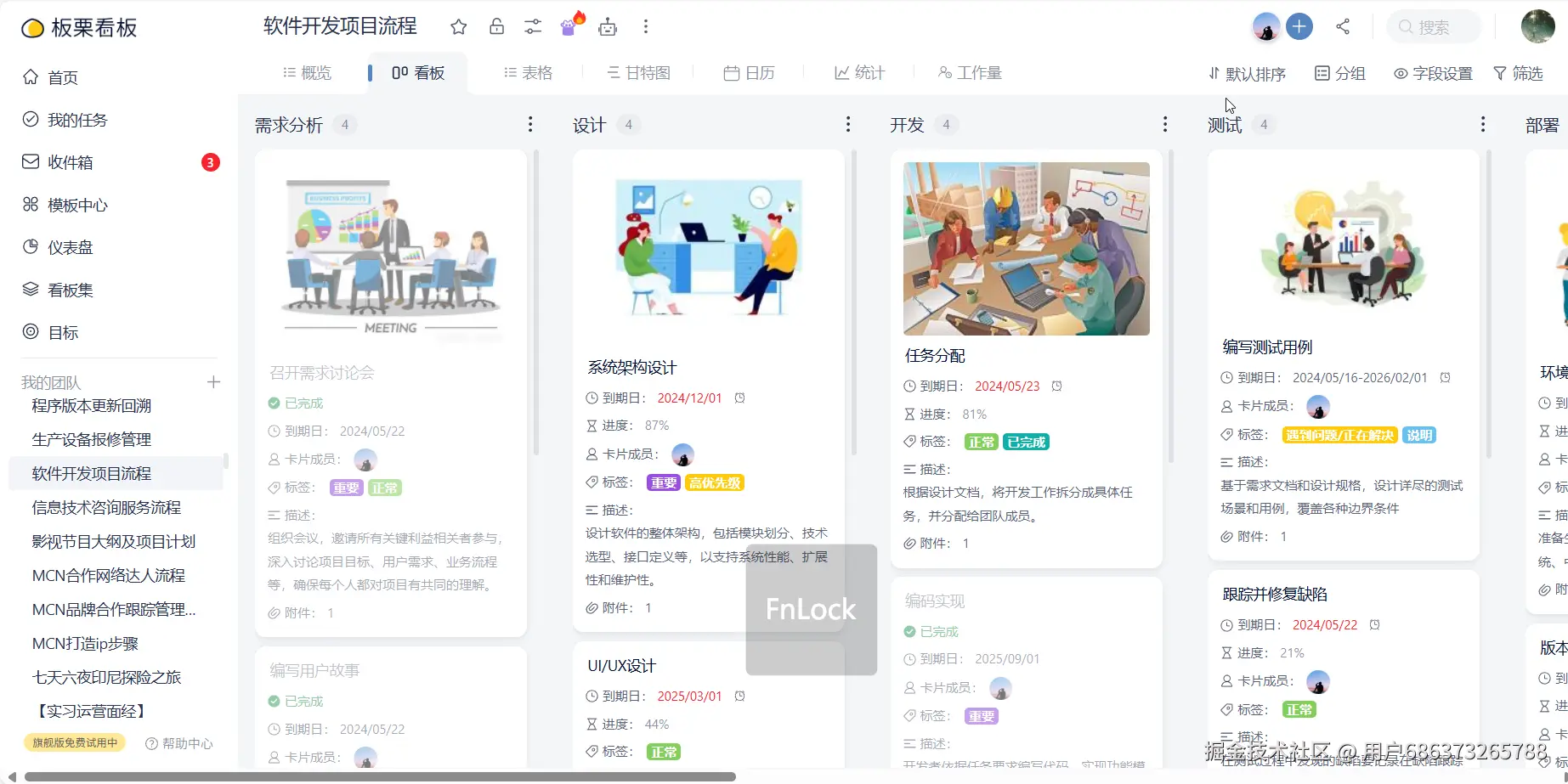1568x784 pixels.
Task: Toggle completed check on 编写用户故事 card
Action: (274, 702)
